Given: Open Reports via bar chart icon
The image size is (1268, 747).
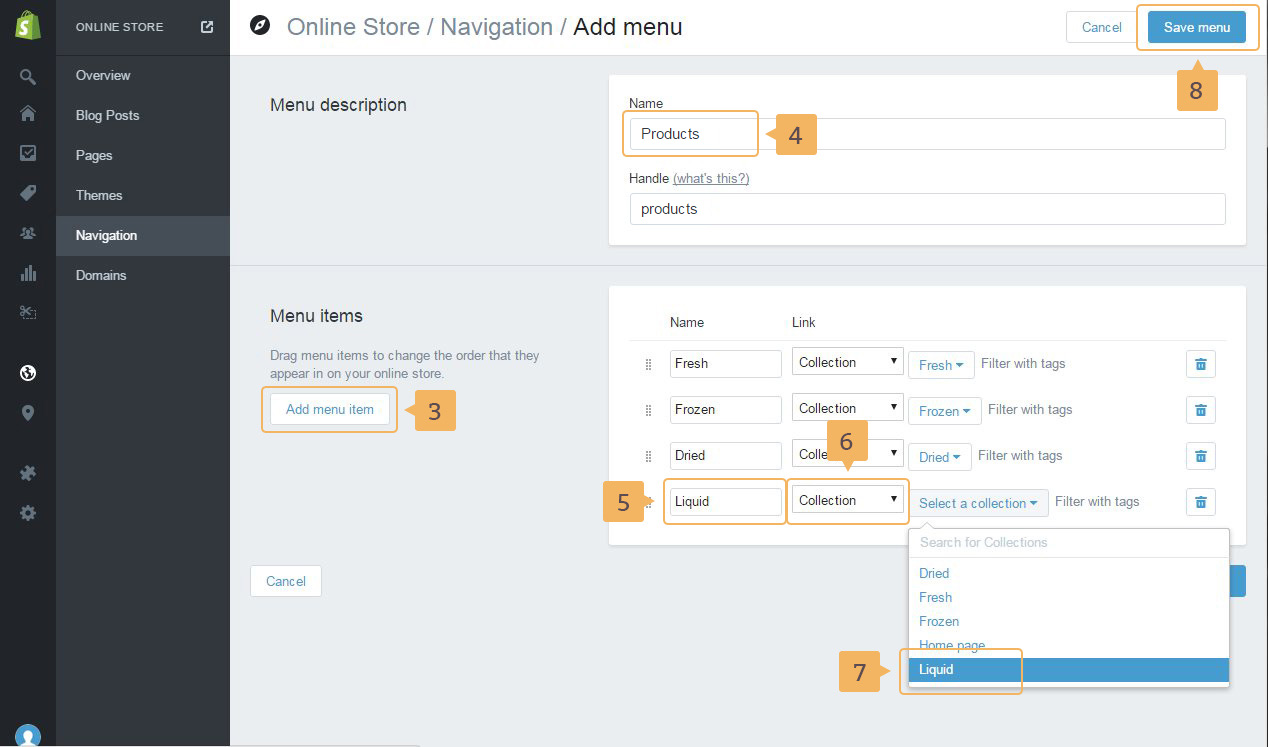Looking at the screenshot, I should point(28,273).
